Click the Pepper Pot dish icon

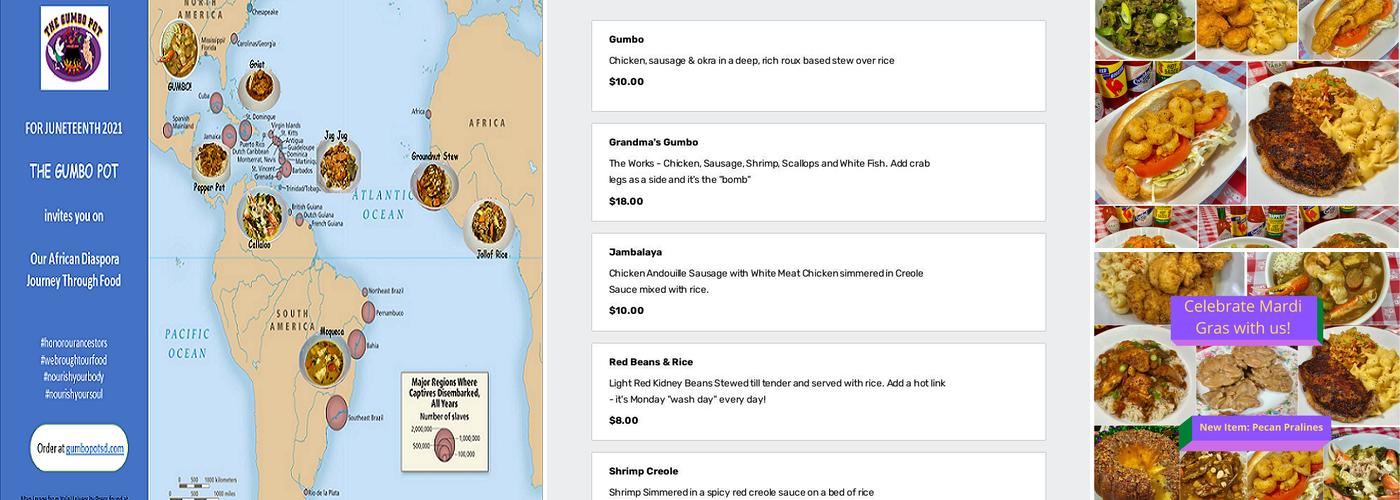[x=212, y=158]
